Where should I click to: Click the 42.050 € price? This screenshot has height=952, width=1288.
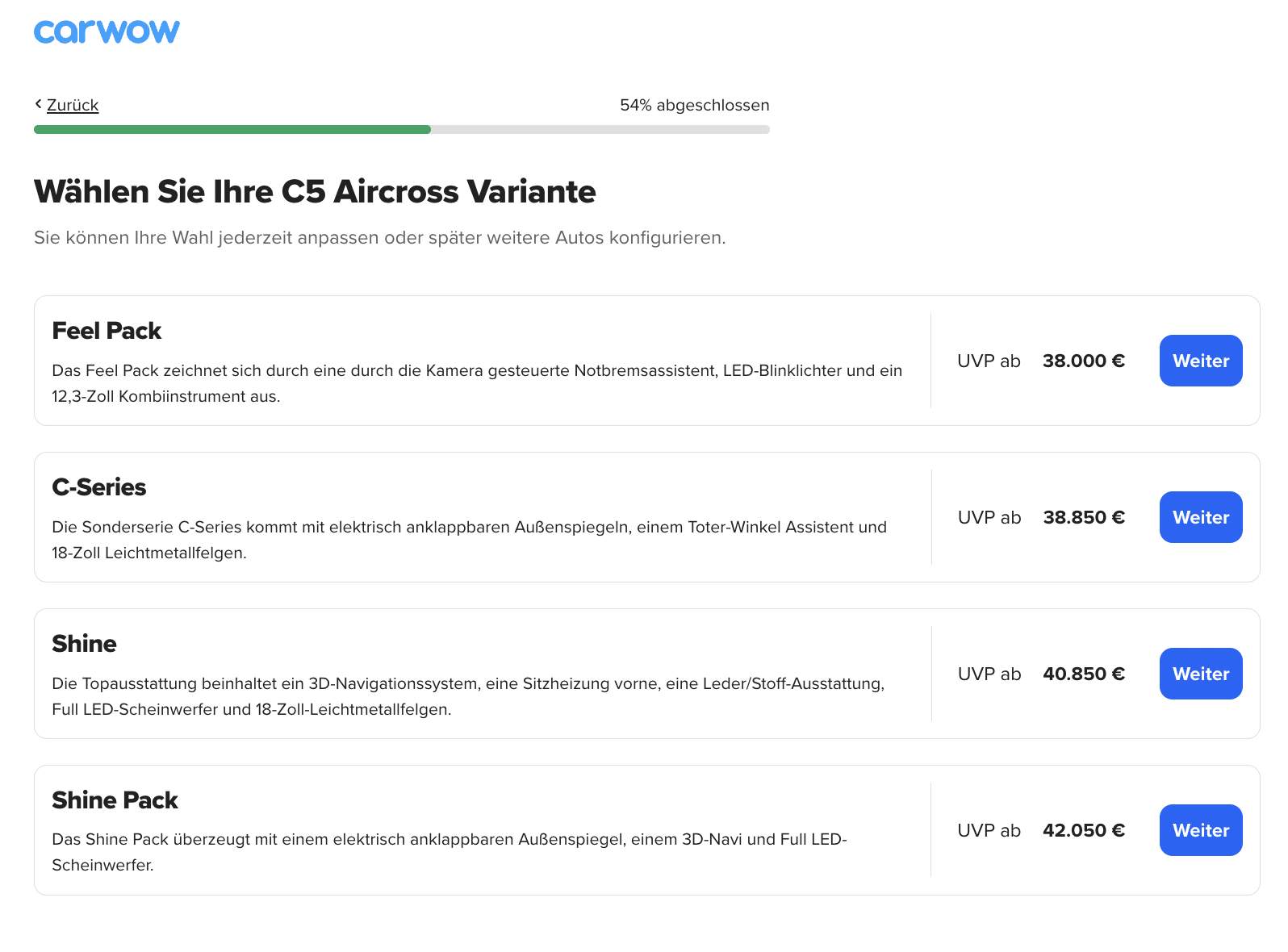tap(1084, 830)
